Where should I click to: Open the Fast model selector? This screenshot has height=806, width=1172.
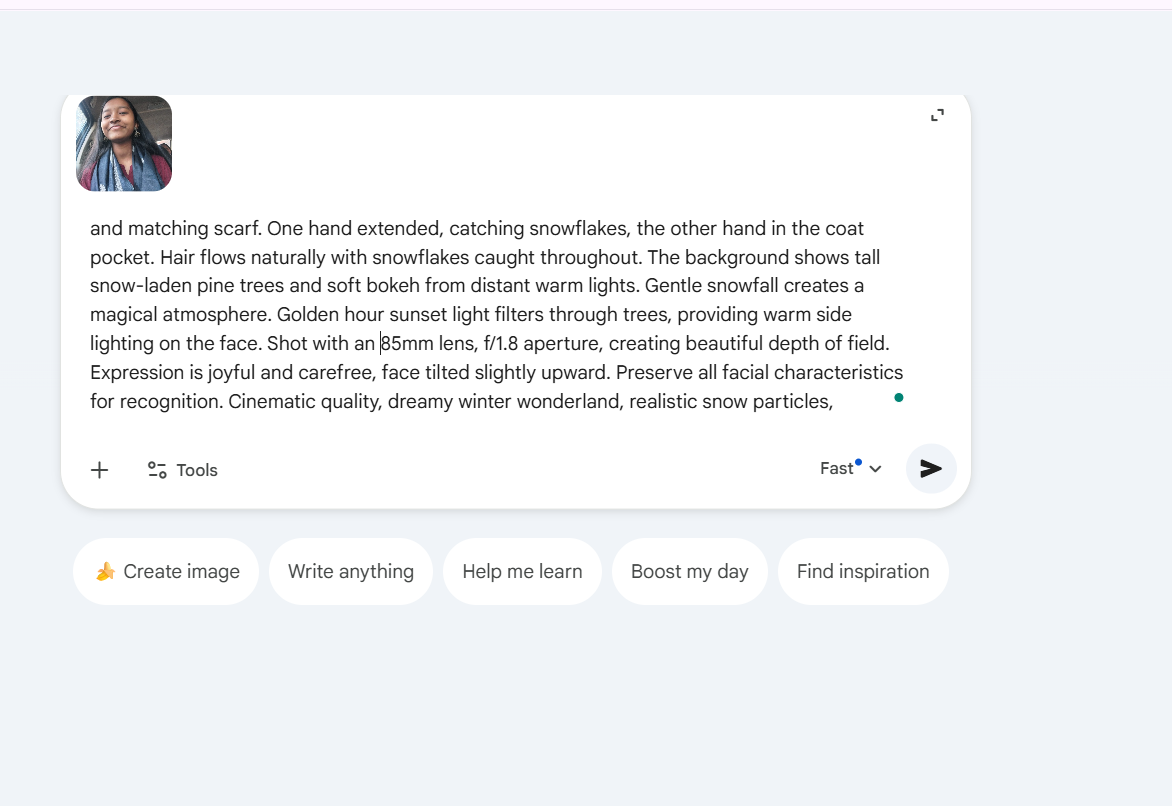click(837, 469)
